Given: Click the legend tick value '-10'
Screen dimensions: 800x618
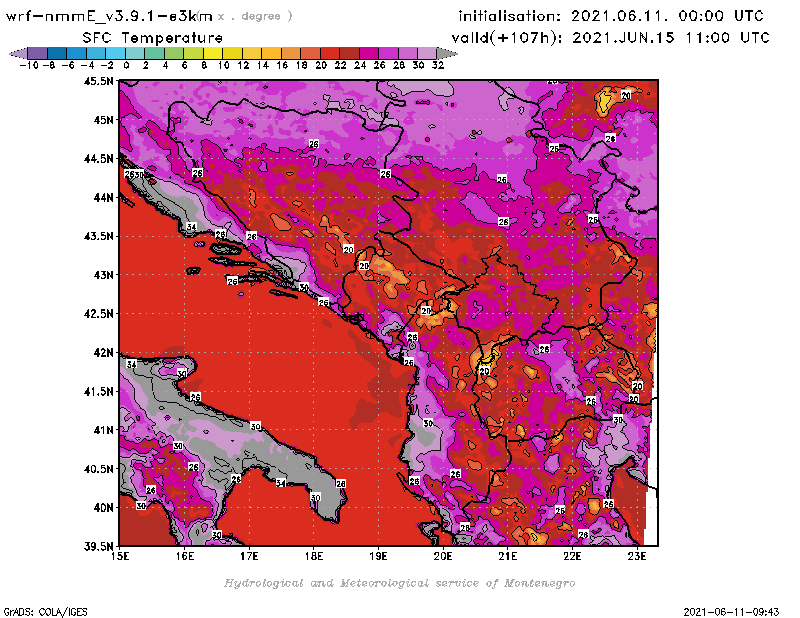Looking at the screenshot, I should 29,66.
